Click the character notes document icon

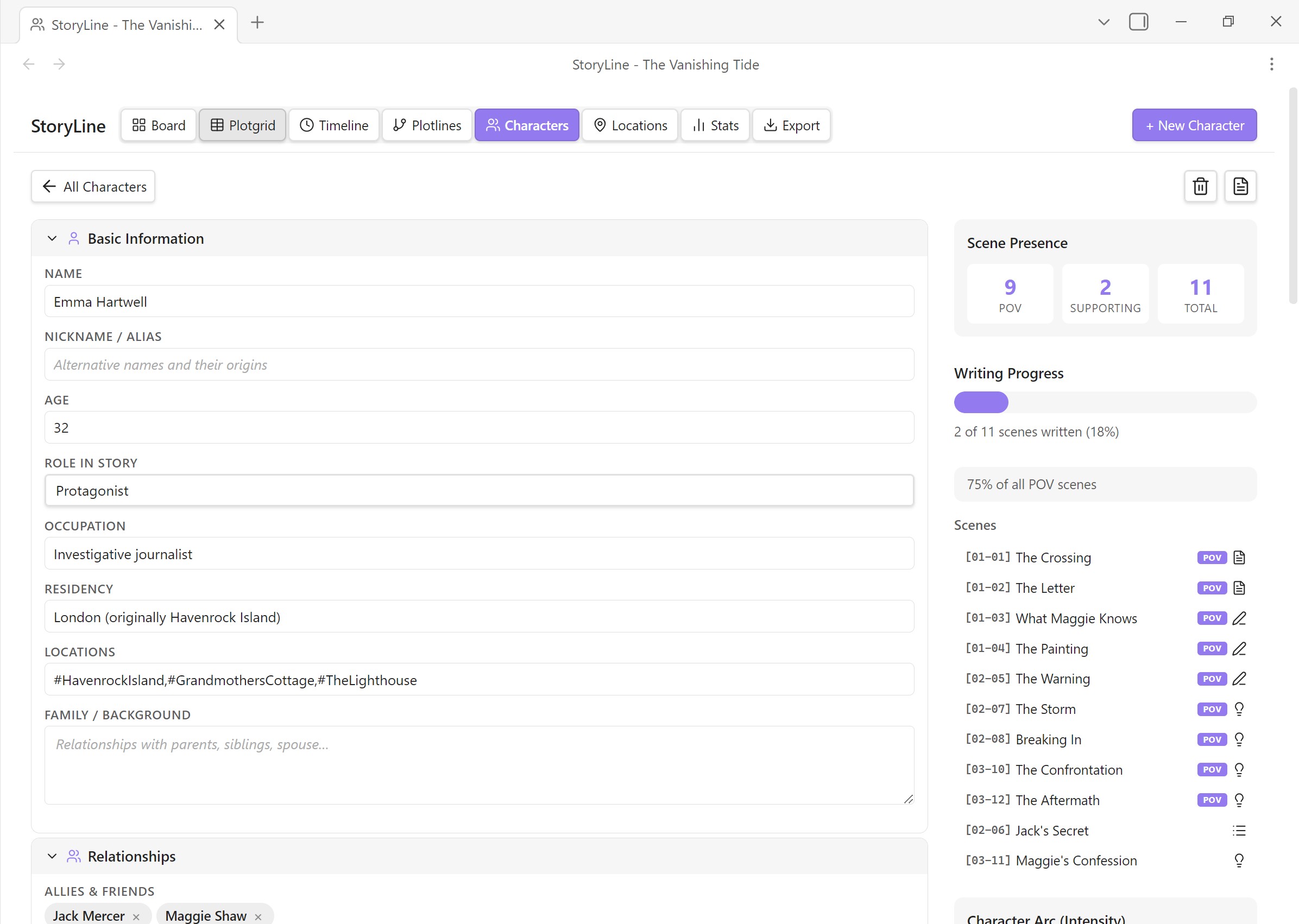[x=1240, y=186]
